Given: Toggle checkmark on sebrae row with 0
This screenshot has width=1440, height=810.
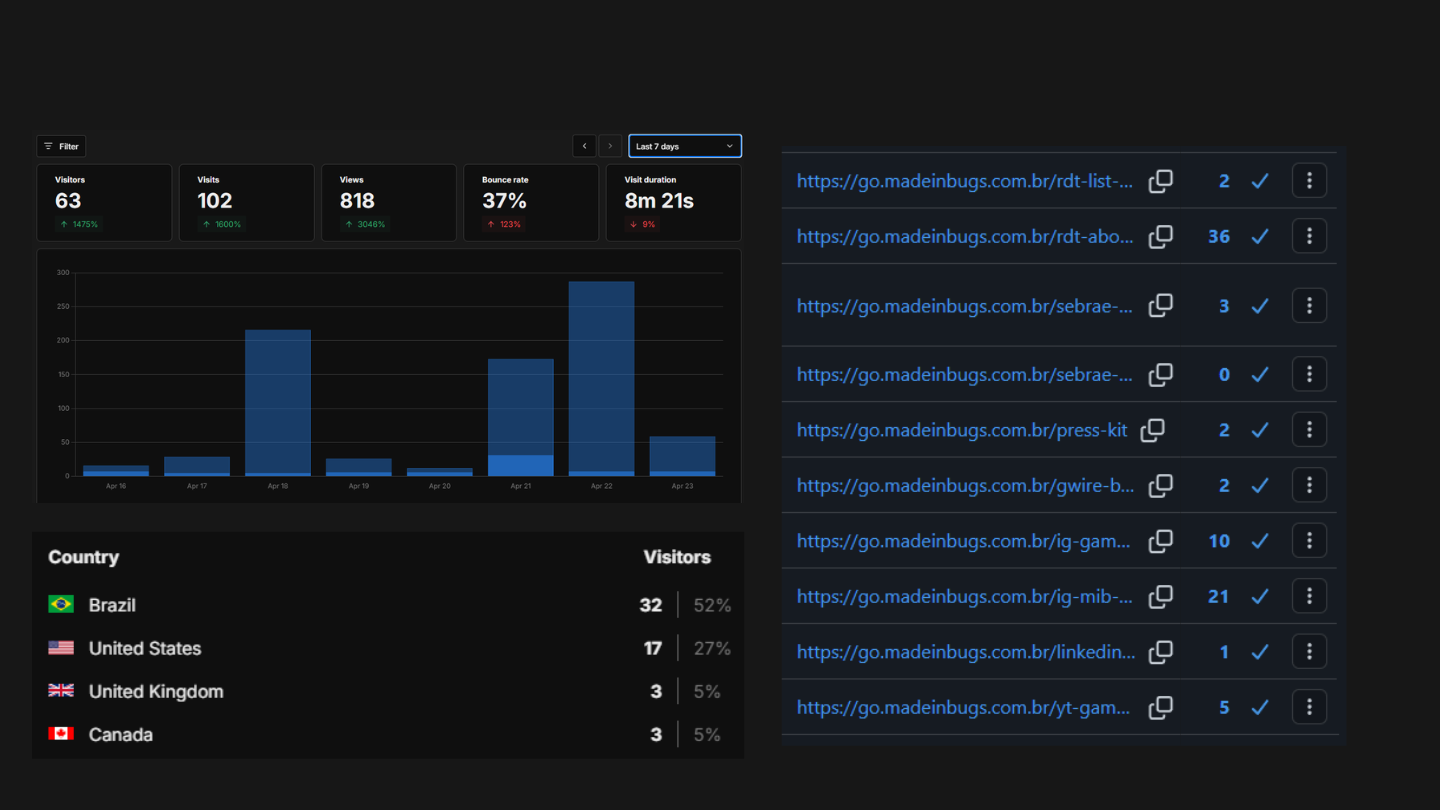Looking at the screenshot, I should [1260, 375].
